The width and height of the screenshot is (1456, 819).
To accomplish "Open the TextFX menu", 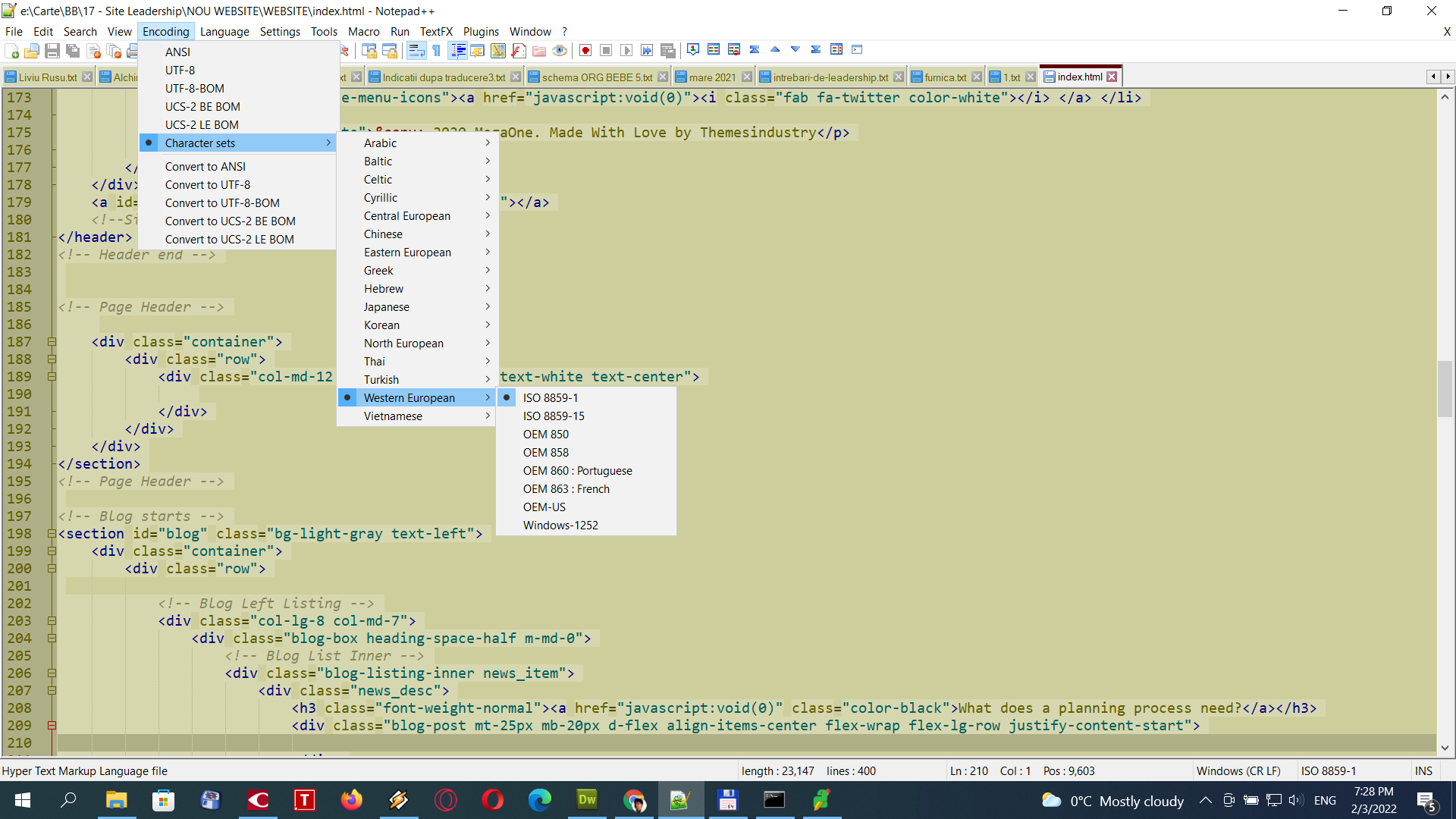I will coord(436,31).
